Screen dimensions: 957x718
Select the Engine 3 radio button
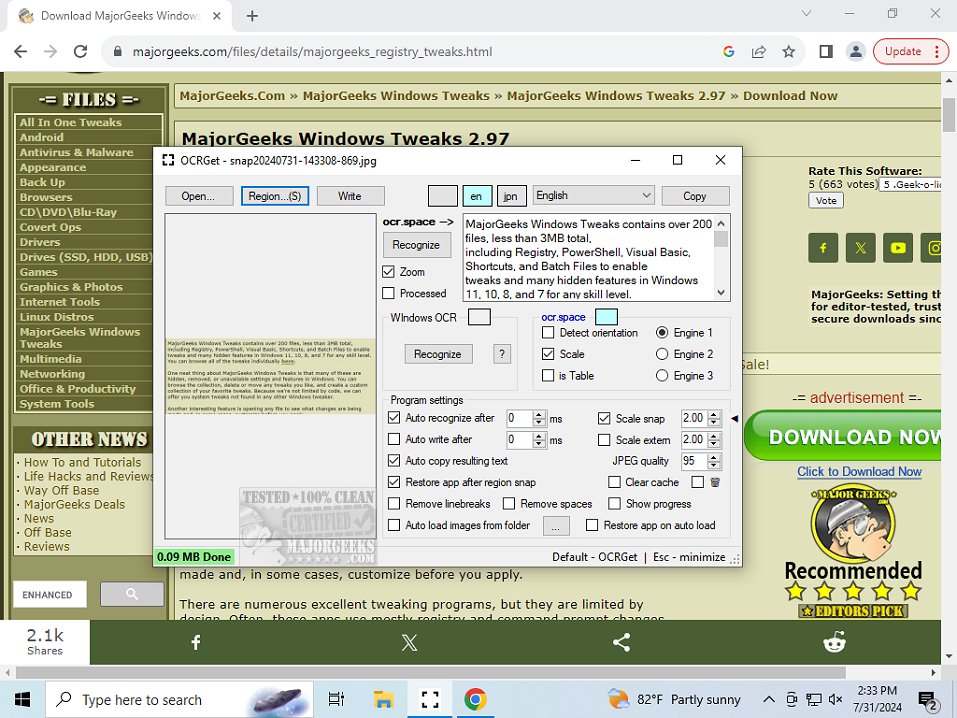click(x=662, y=375)
